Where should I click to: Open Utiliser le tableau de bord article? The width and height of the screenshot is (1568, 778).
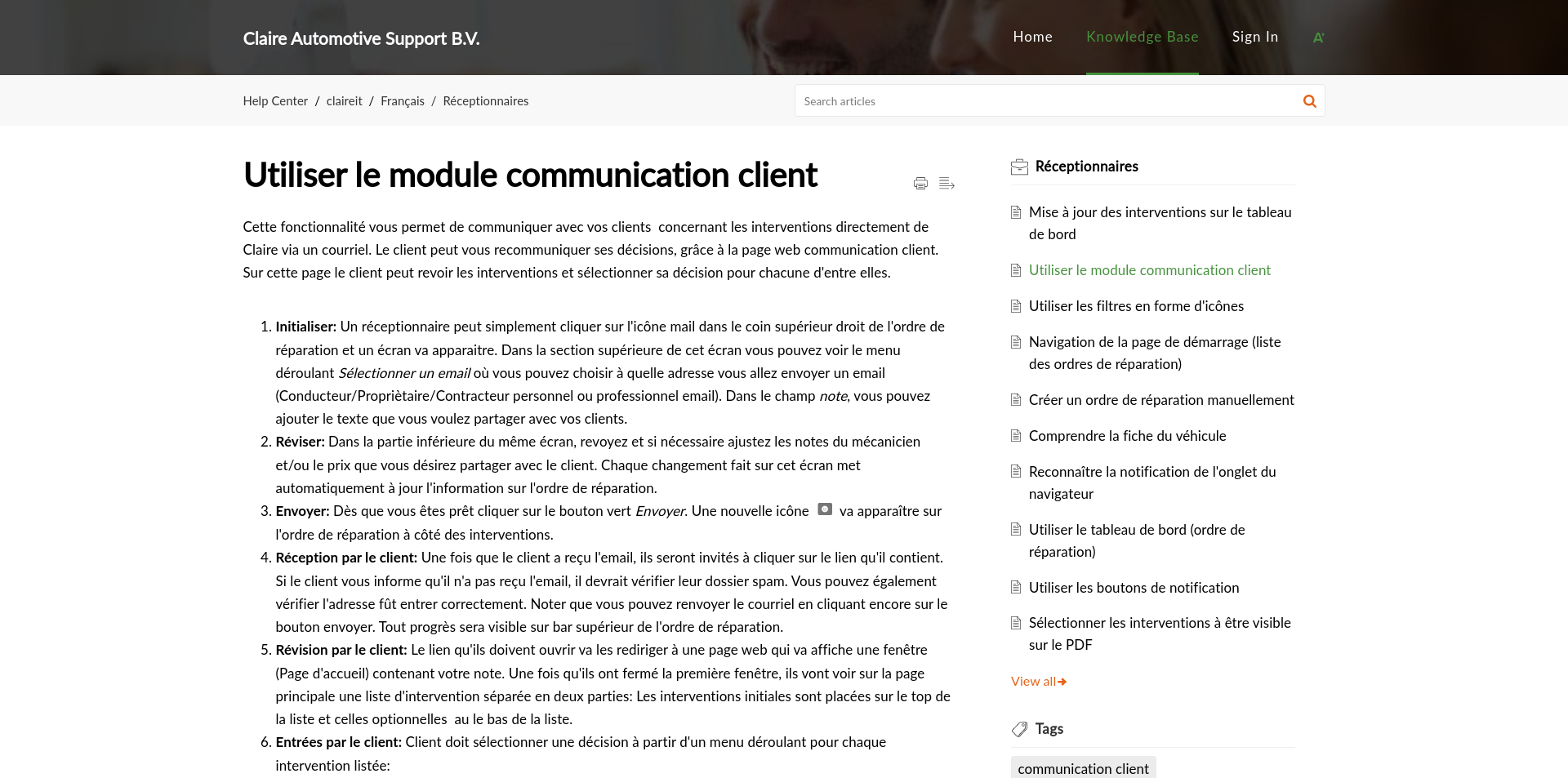(x=1137, y=540)
